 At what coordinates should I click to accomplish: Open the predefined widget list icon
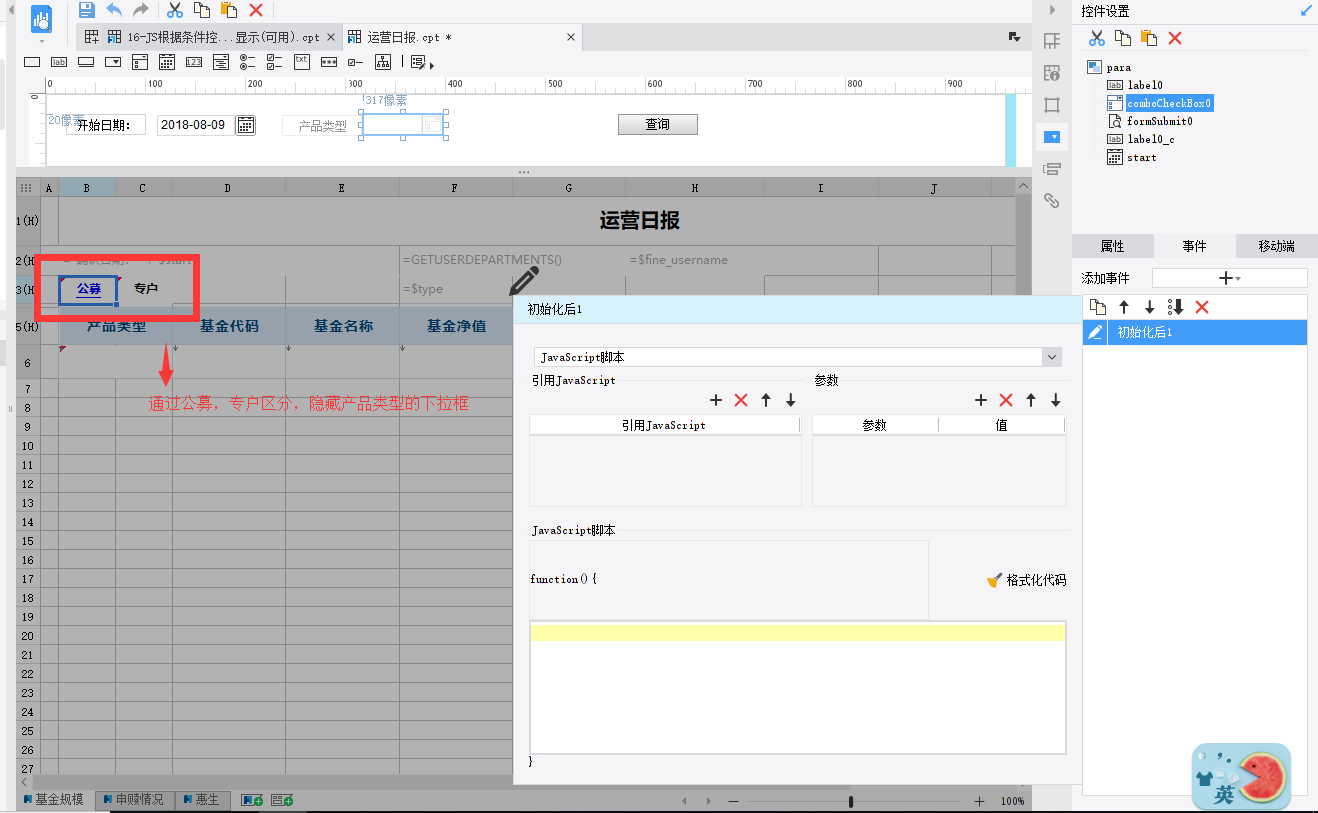pyautogui.click(x=420, y=63)
